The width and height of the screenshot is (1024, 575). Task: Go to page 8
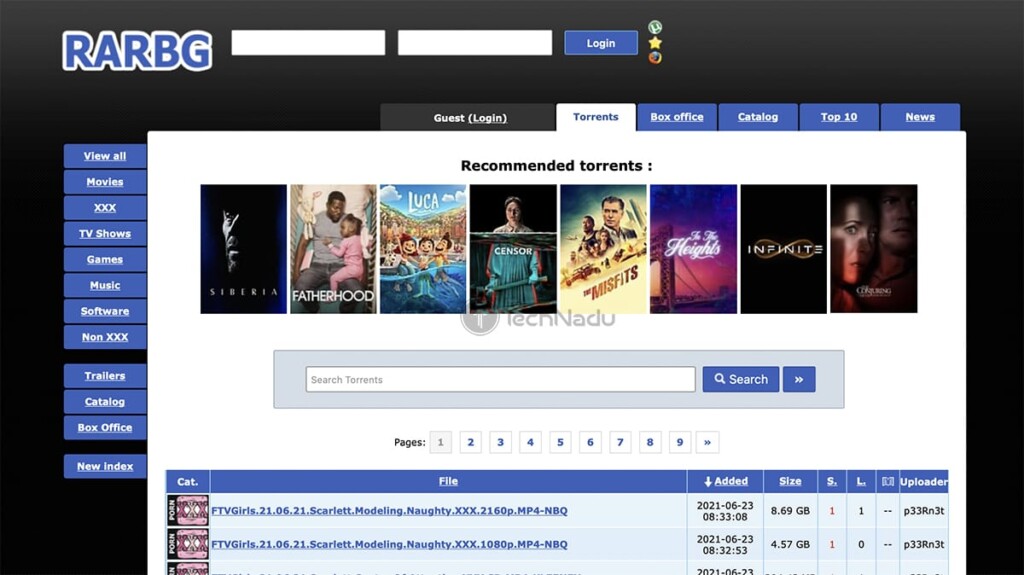click(x=650, y=442)
